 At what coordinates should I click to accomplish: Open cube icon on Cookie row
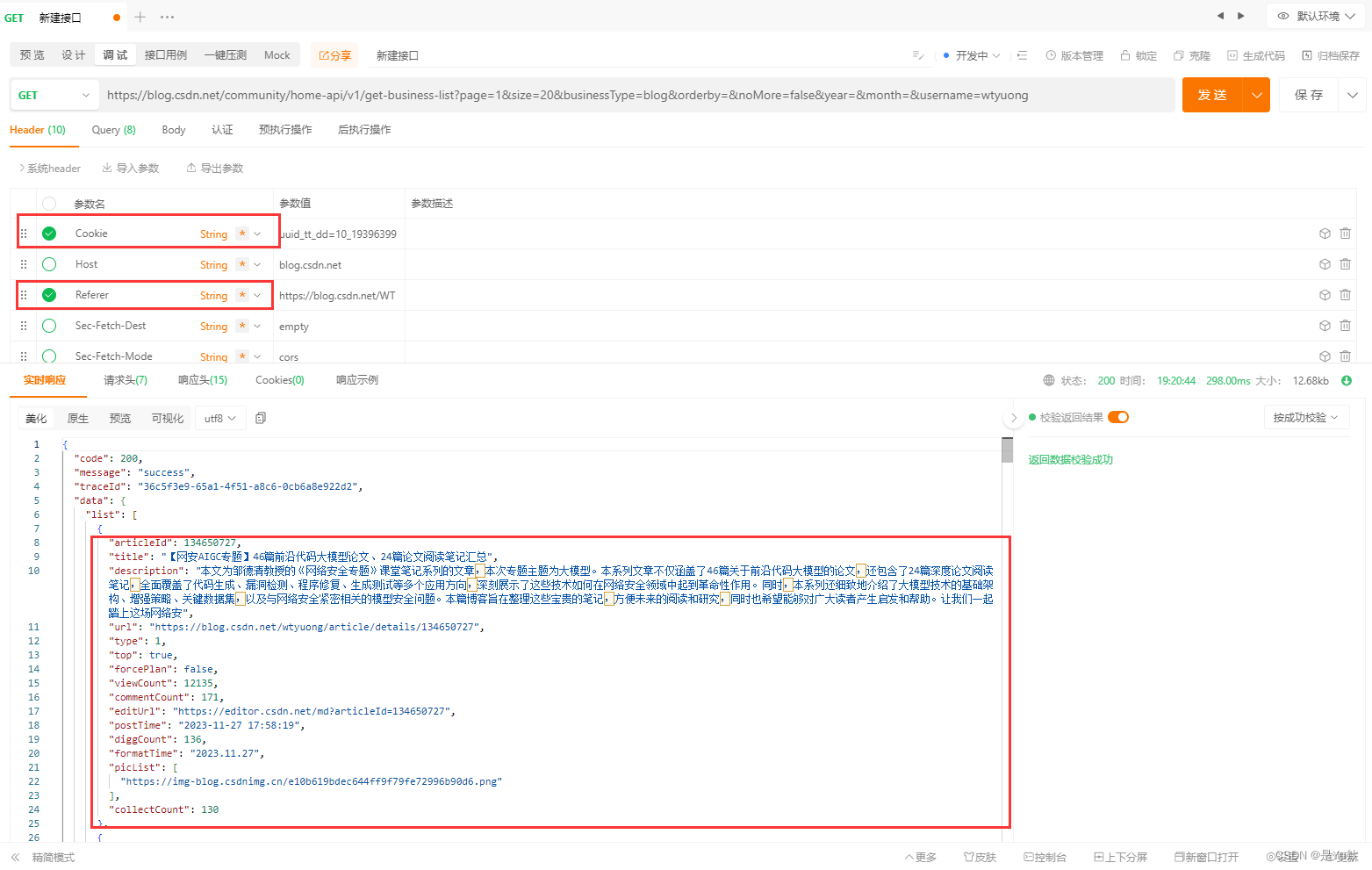[1325, 234]
